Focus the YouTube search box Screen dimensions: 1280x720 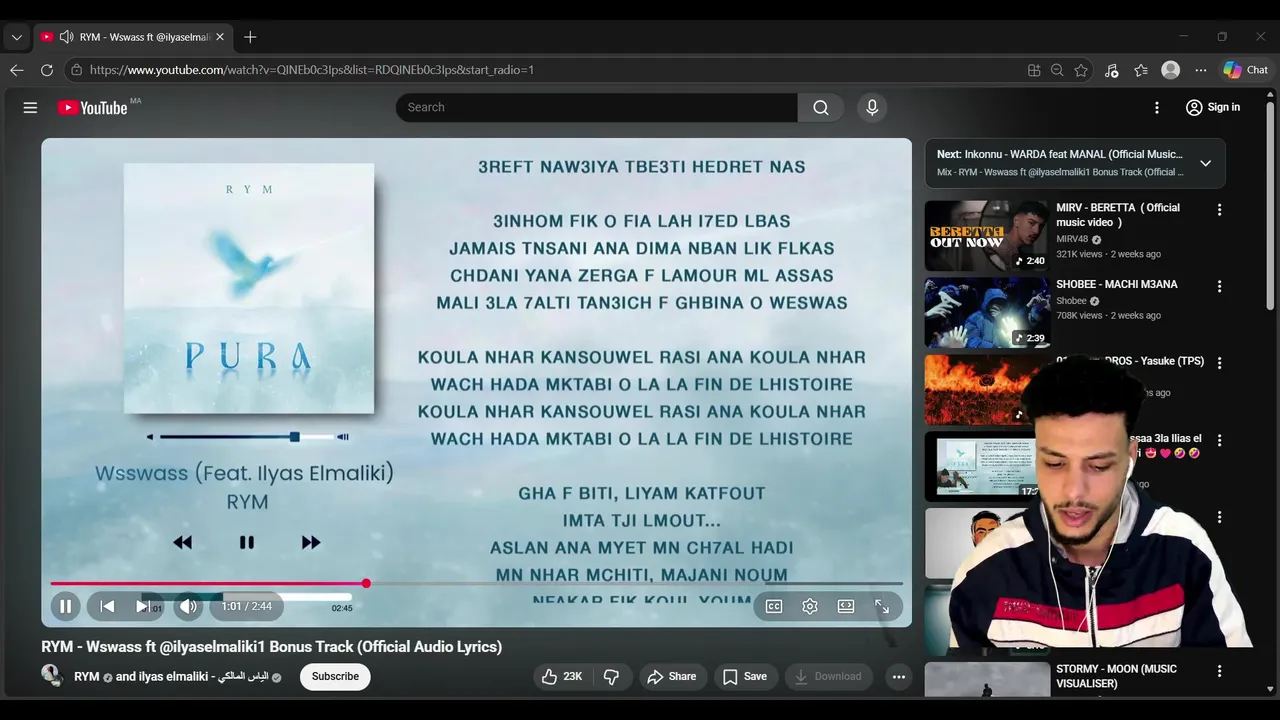click(x=597, y=107)
